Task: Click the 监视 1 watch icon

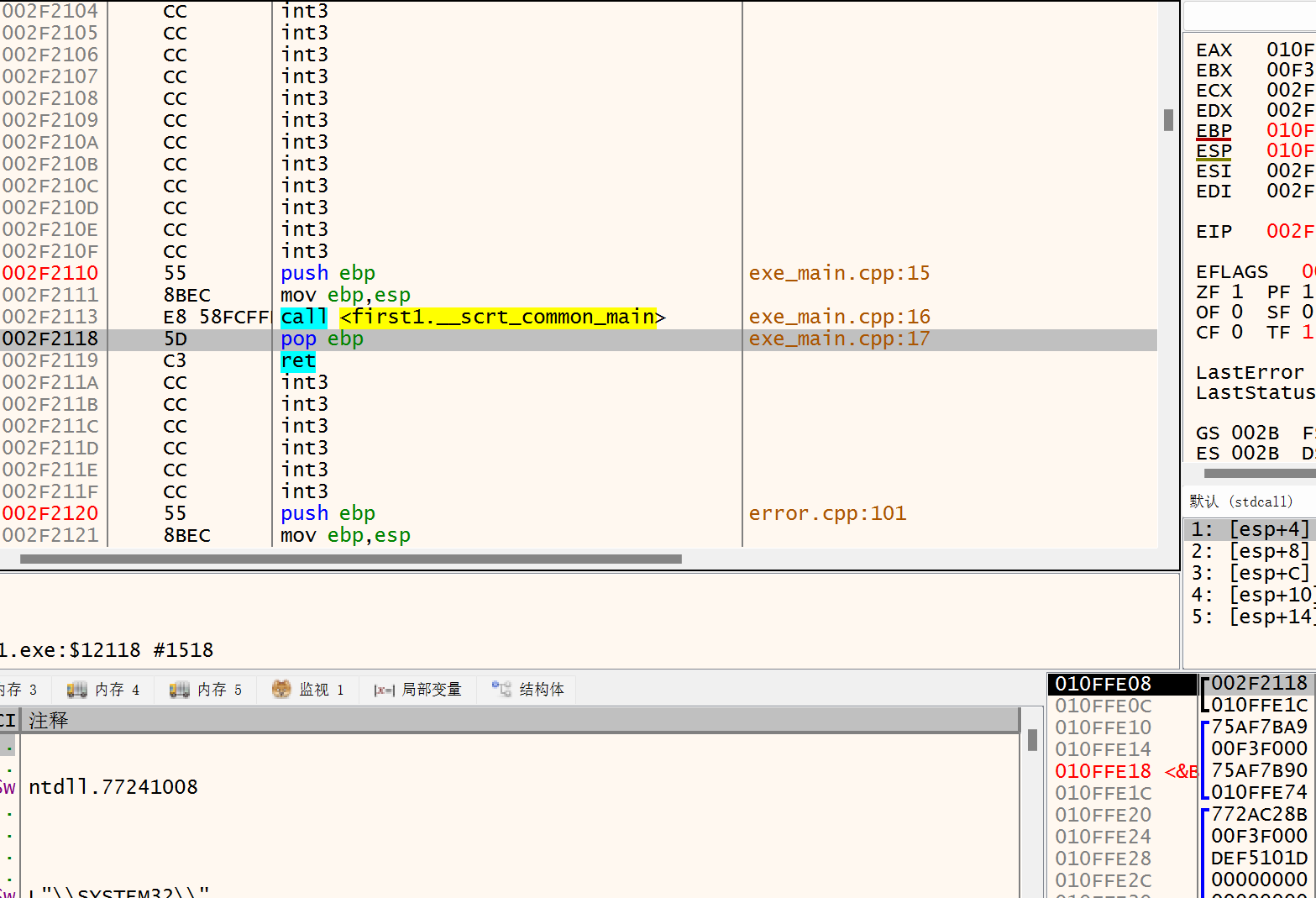Action: pos(281,690)
